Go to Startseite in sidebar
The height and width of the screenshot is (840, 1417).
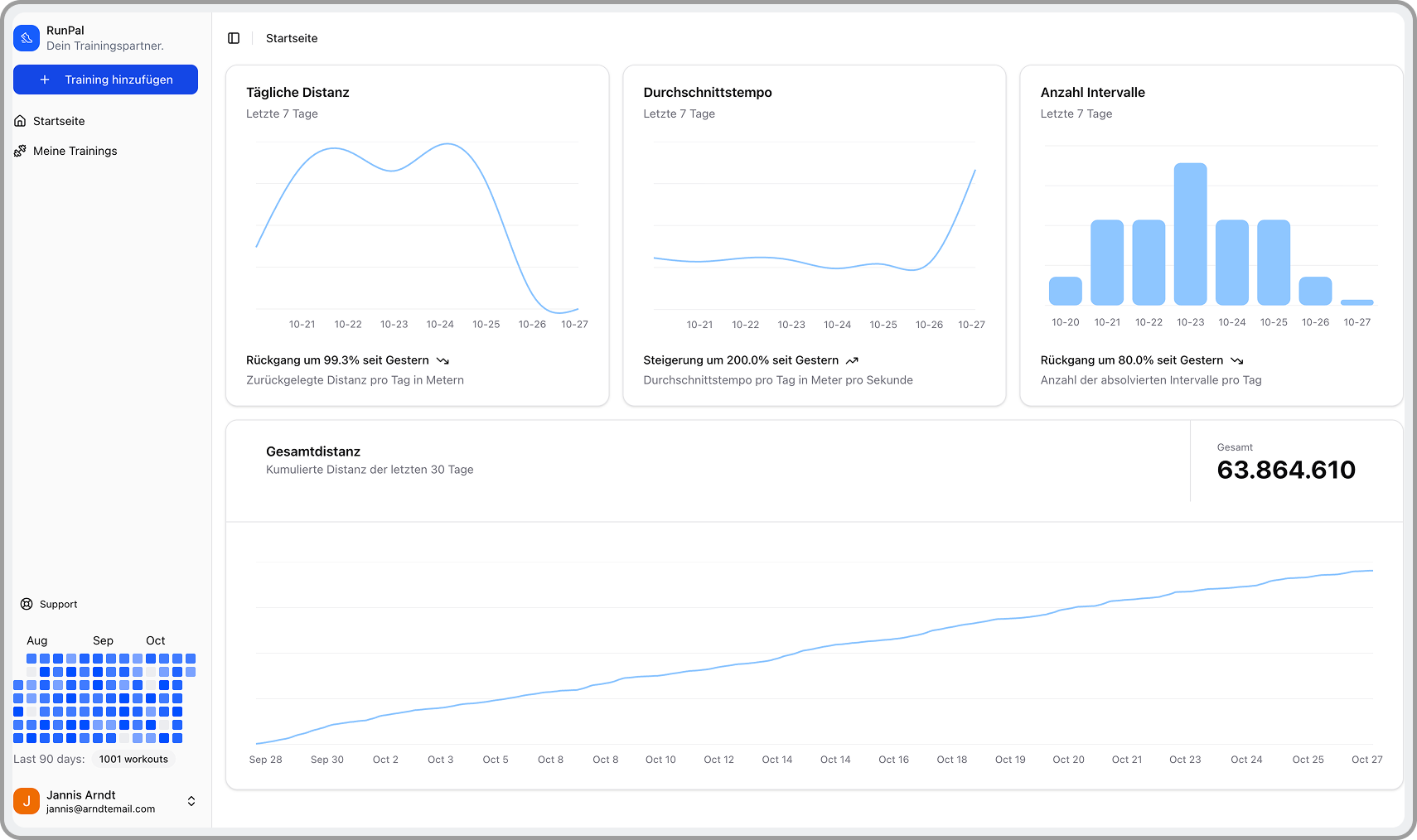(x=59, y=121)
